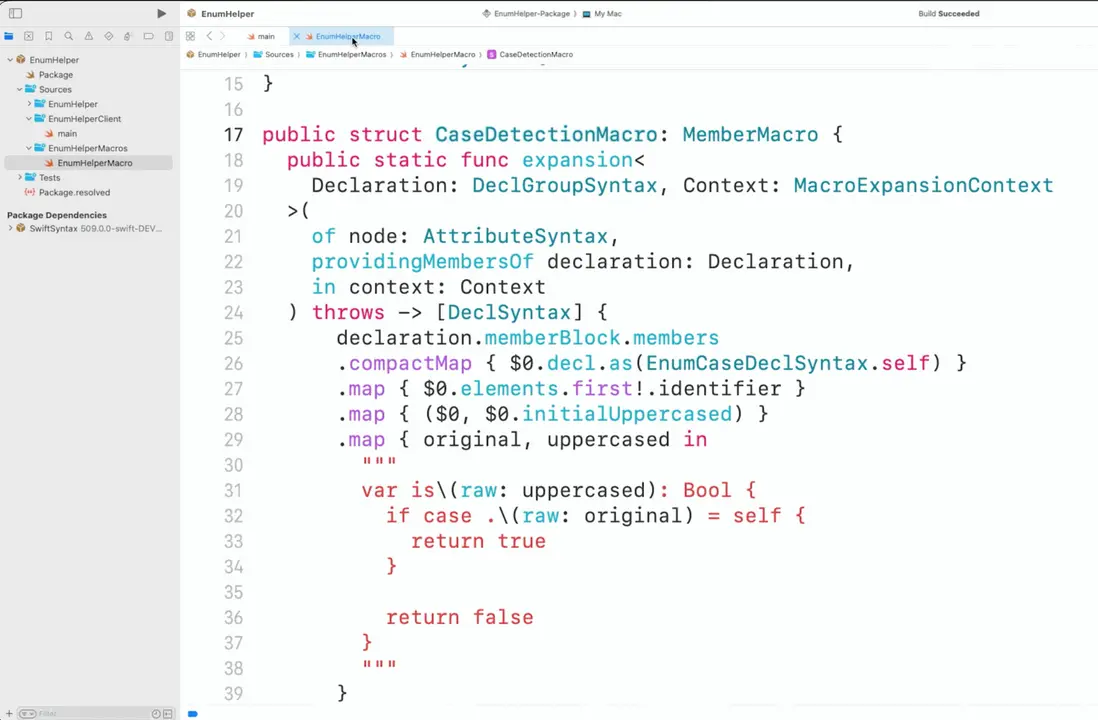Viewport: 1098px width, 720px height.
Task: Click MemberMacro protocol name on line 17
Action: click(750, 134)
